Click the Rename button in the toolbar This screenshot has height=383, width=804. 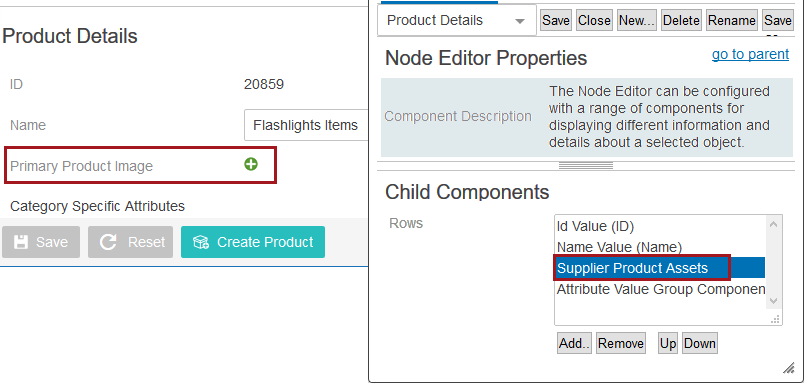click(x=732, y=21)
